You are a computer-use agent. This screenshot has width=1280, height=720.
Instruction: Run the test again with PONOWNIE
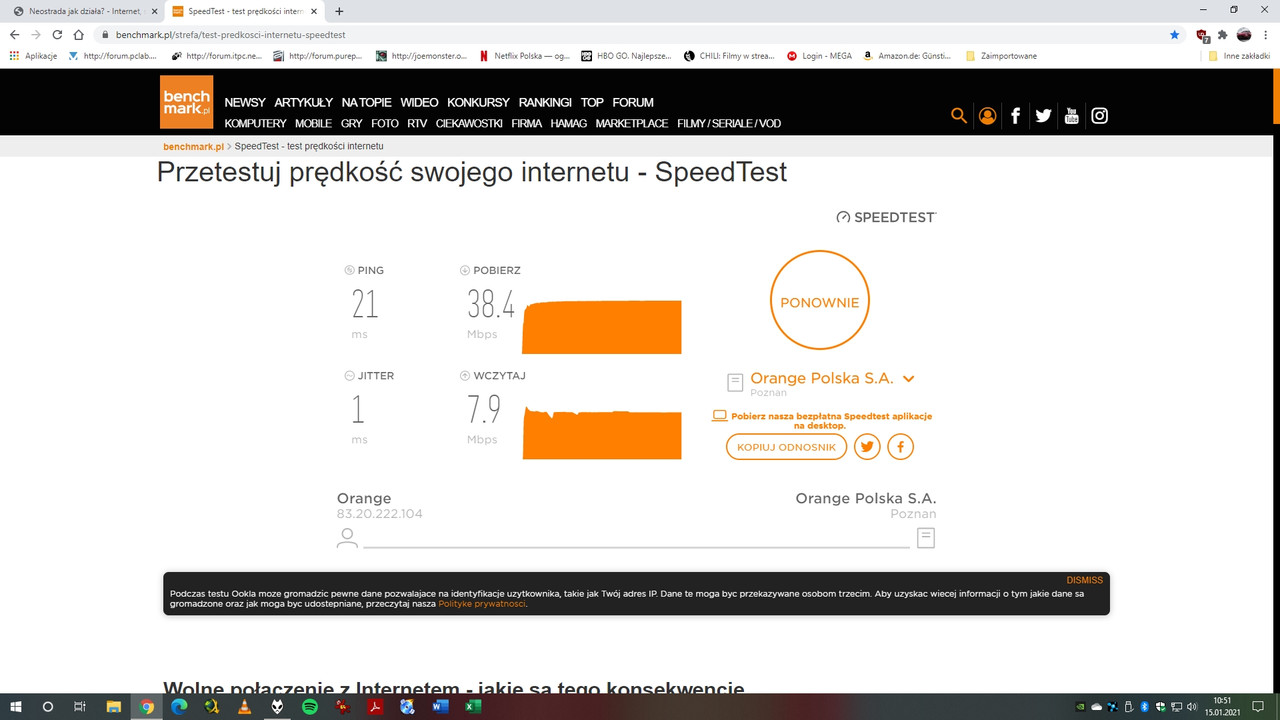(x=820, y=300)
